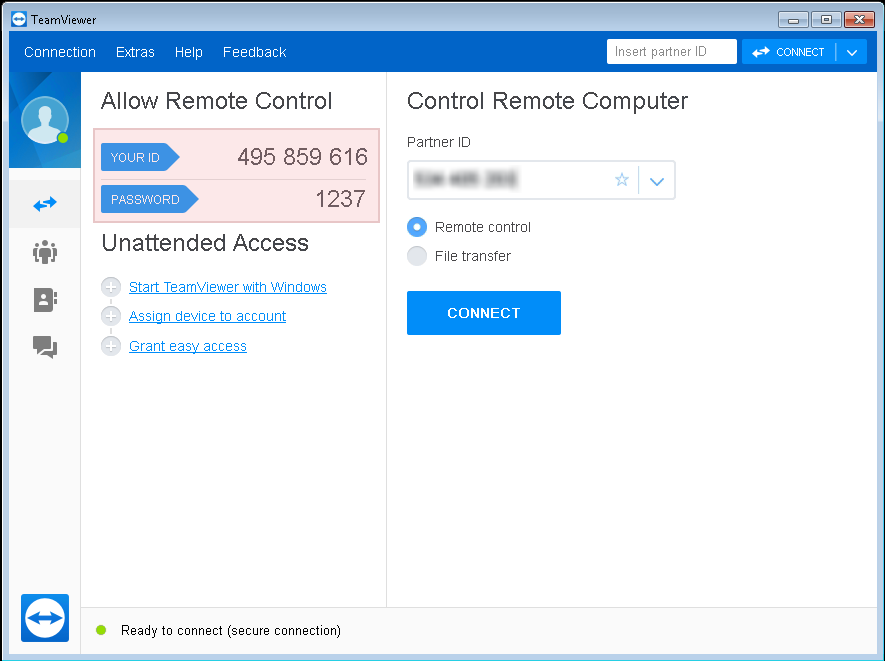Click the green ready status indicator dot
The image size is (885, 661).
(101, 630)
